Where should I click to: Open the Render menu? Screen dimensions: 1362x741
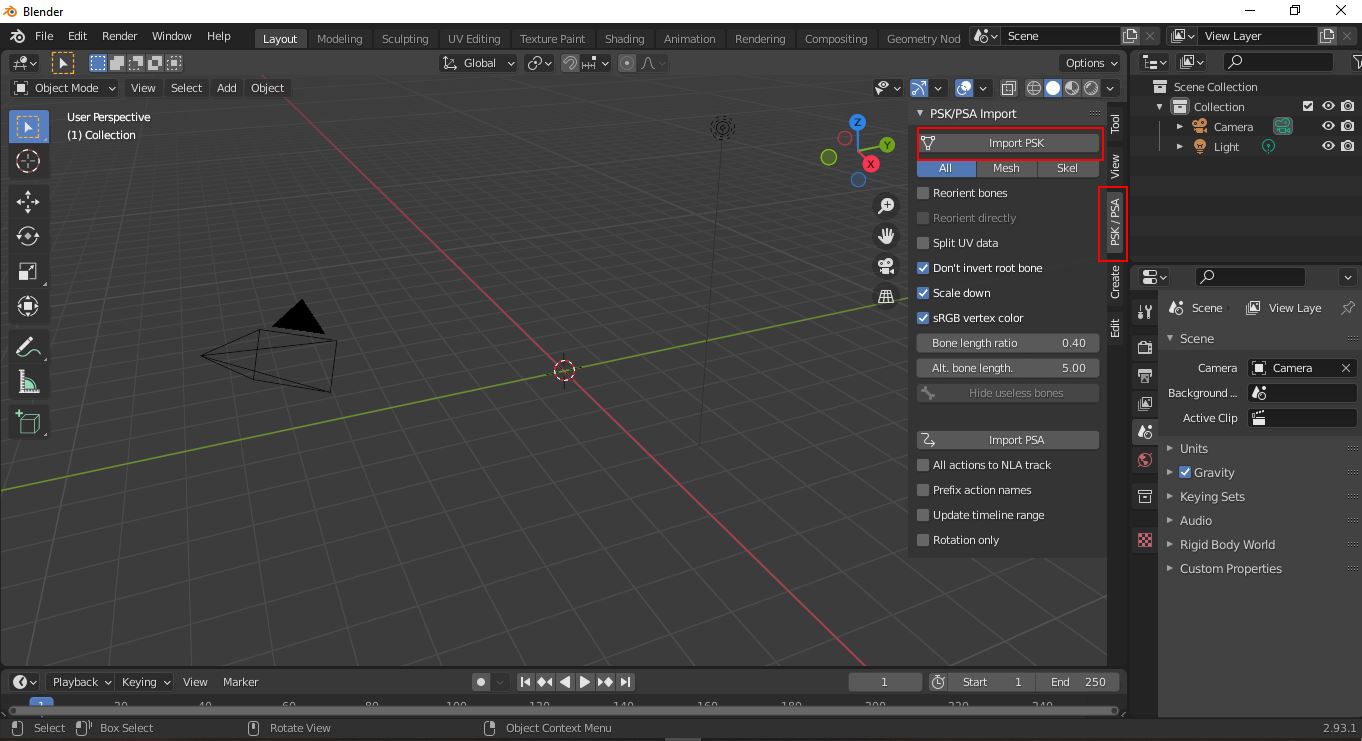point(119,36)
